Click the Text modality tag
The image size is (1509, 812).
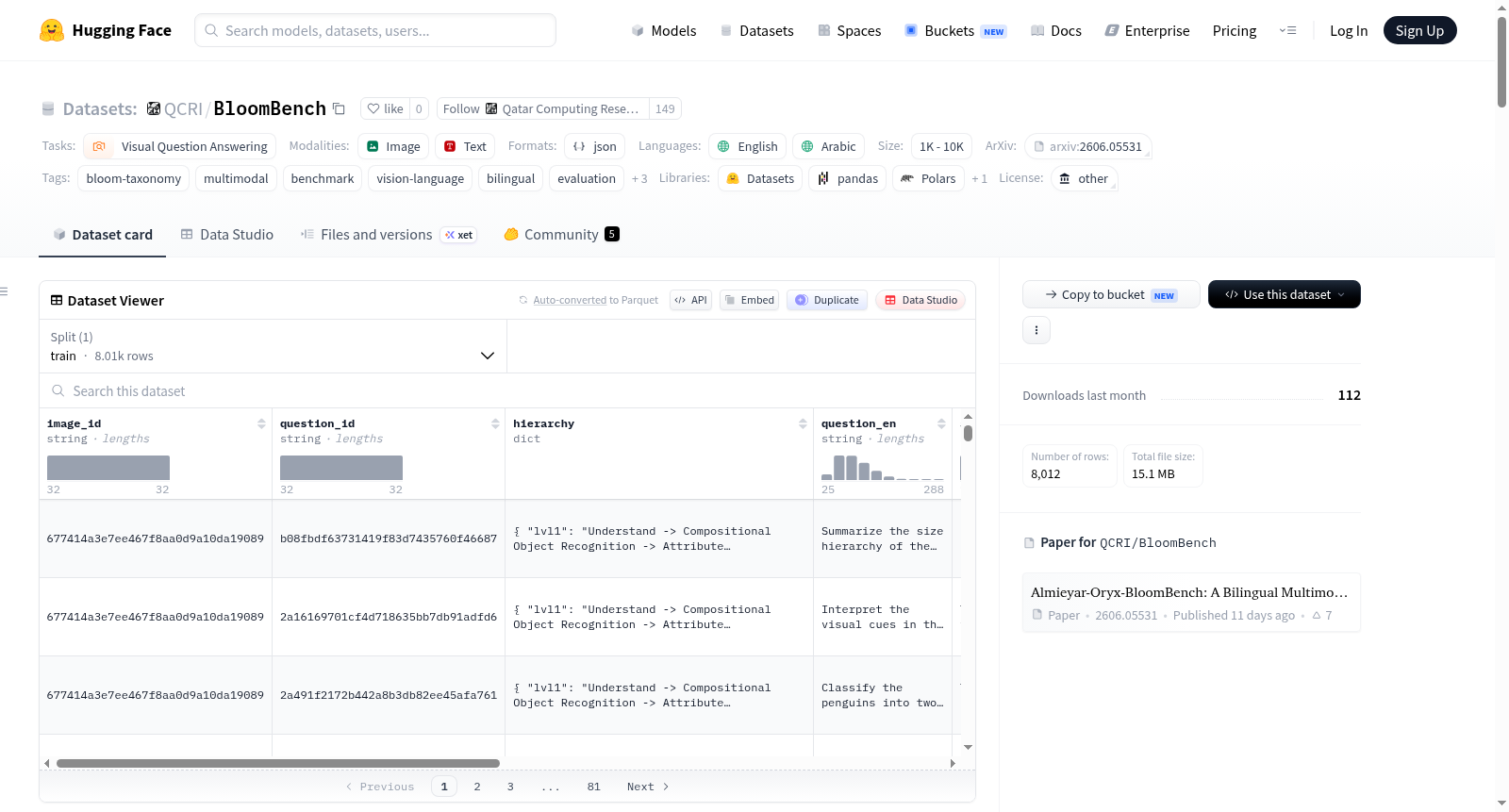465,146
